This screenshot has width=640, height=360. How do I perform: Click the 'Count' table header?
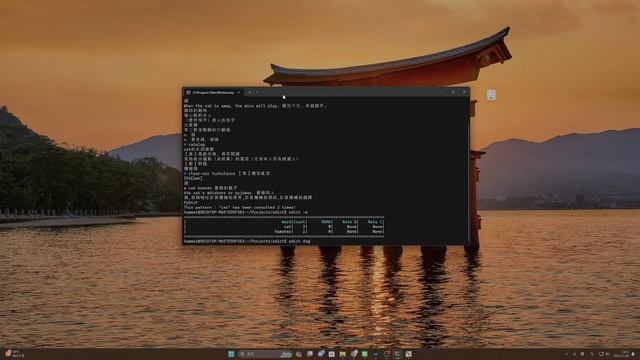coord(300,222)
